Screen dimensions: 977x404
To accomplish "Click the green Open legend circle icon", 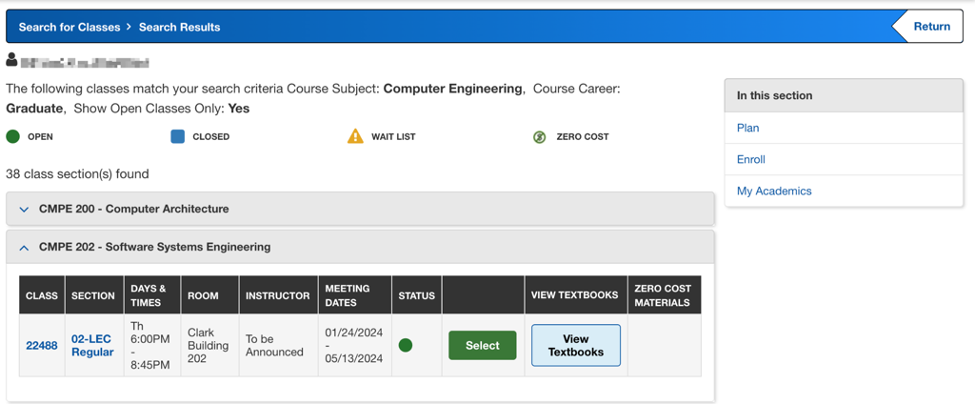I will click(x=13, y=137).
